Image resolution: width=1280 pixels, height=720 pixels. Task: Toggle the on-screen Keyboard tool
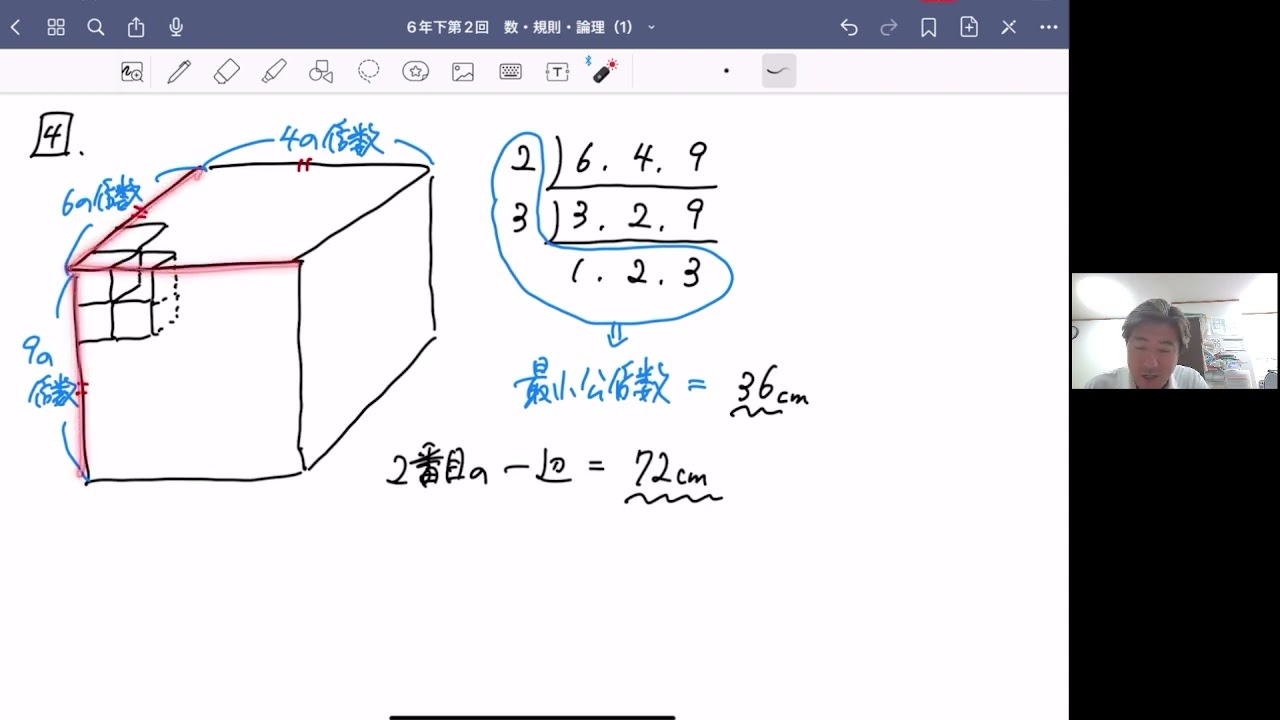point(510,71)
